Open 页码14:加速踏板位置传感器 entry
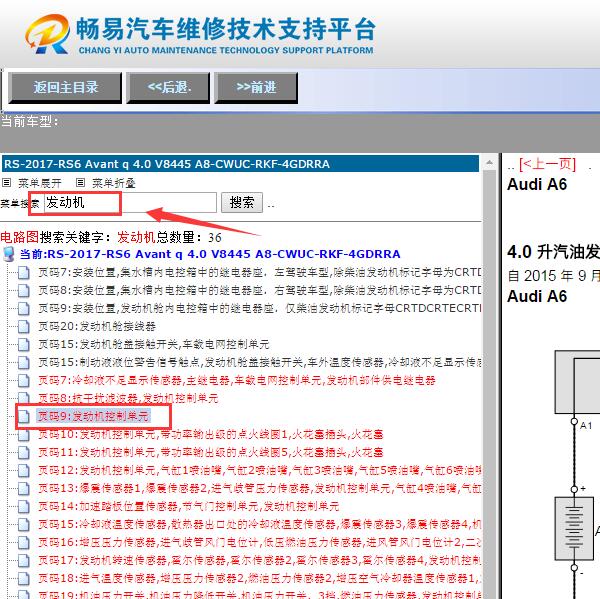Image resolution: width=600 pixels, height=599 pixels. (189, 506)
